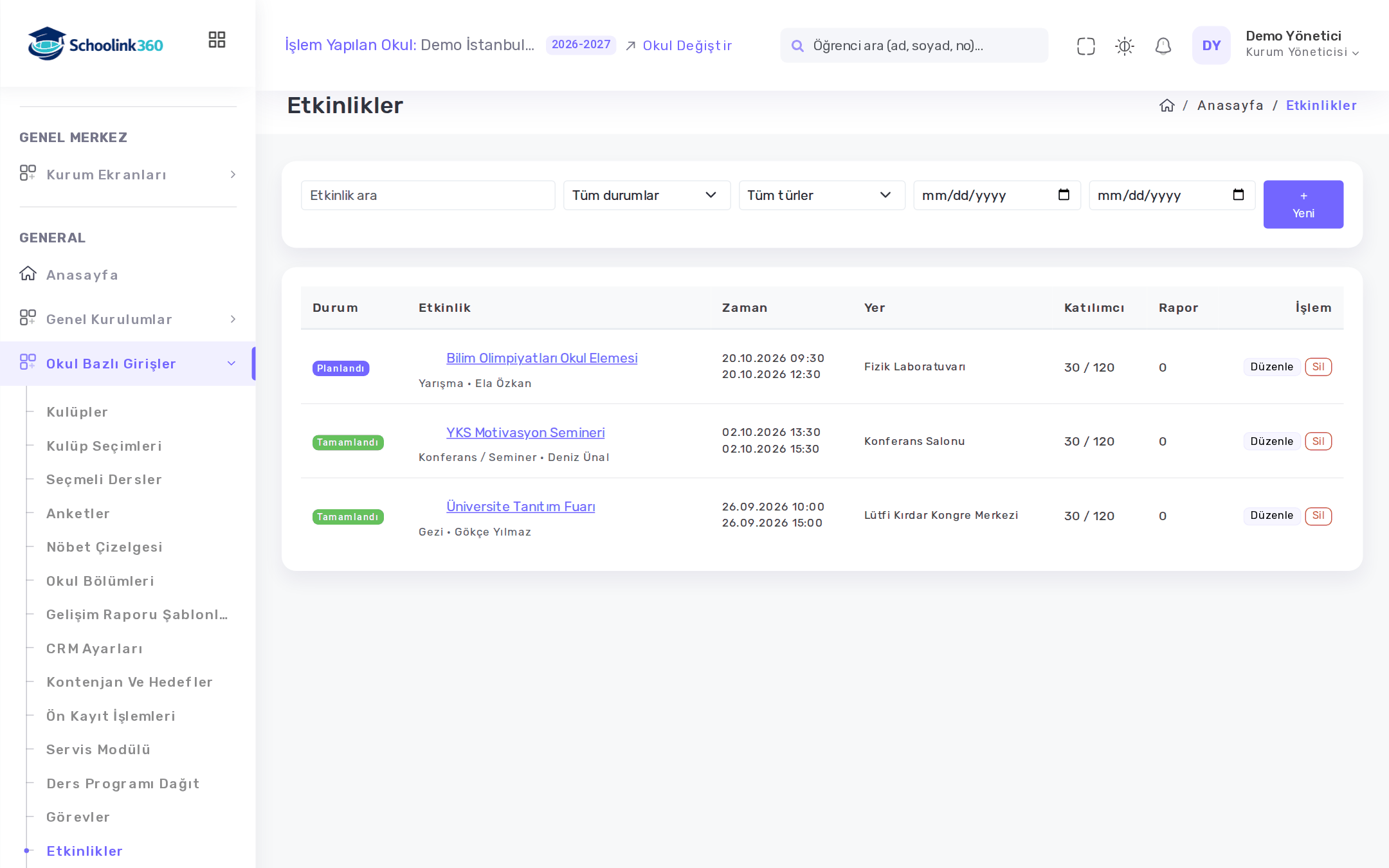Open Üniversite Tanıtım Fuarı link
This screenshot has width=1389, height=868.
tap(520, 507)
